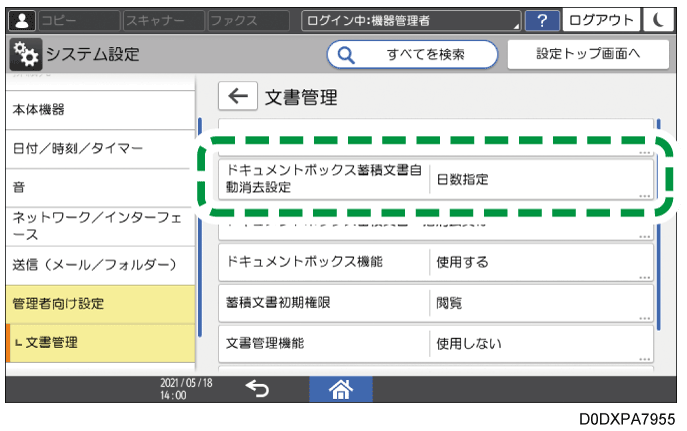The height and width of the screenshot is (431, 687).
Task: Open the help question mark icon
Action: pyautogui.click(x=542, y=20)
